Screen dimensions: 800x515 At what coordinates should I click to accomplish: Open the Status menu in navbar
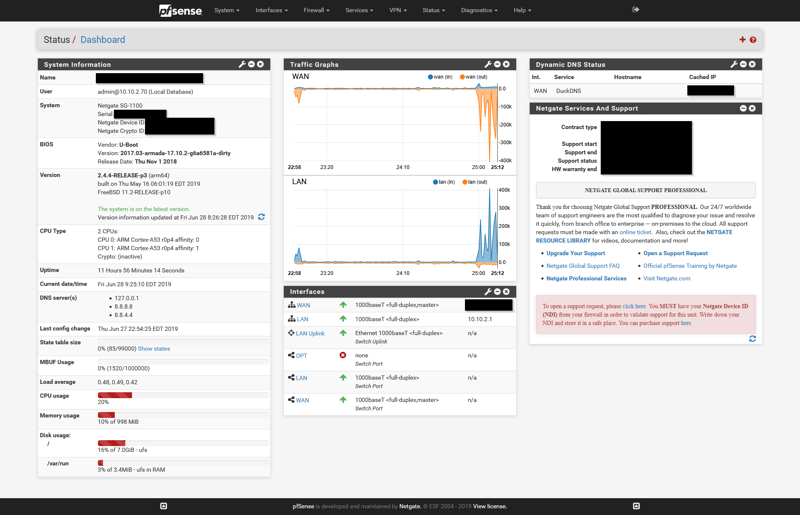tap(434, 10)
